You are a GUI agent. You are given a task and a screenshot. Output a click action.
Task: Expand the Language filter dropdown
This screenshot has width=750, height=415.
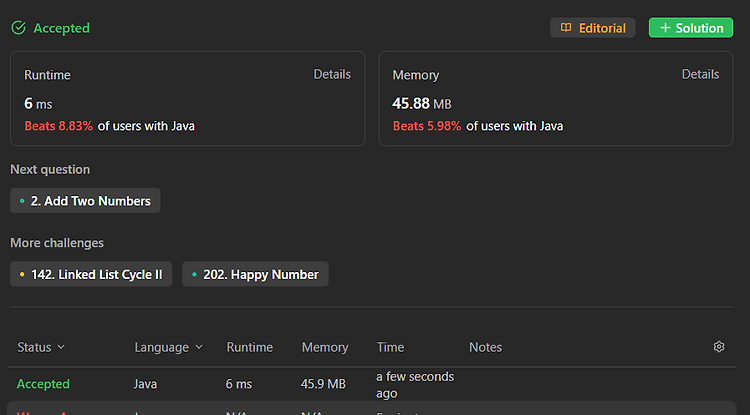click(168, 347)
